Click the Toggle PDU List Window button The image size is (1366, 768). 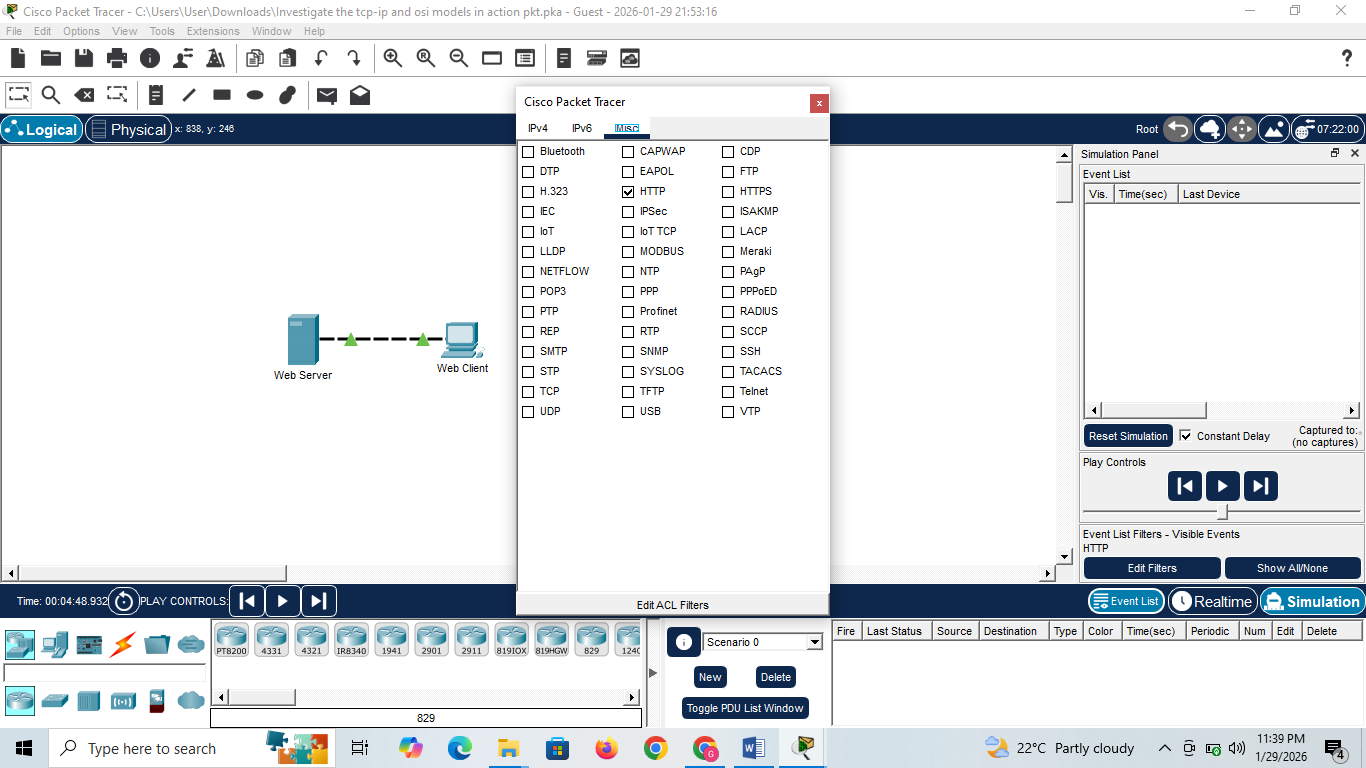(745, 708)
